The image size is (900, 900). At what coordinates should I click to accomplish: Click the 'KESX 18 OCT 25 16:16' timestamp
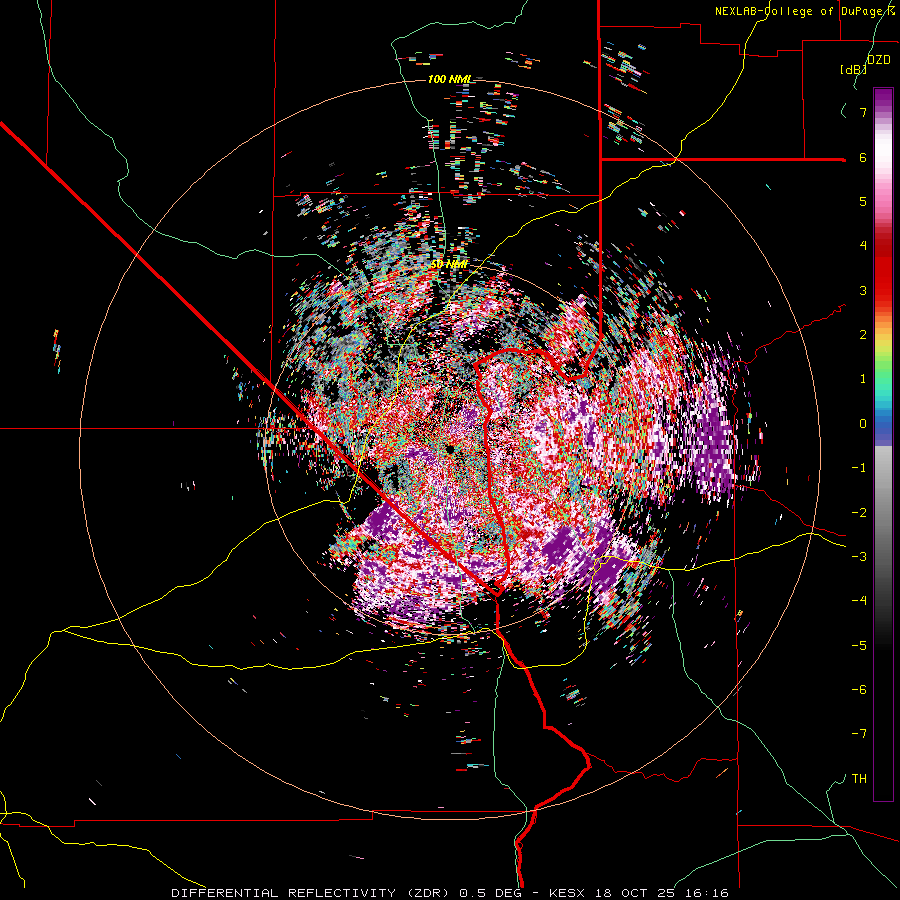(639, 893)
